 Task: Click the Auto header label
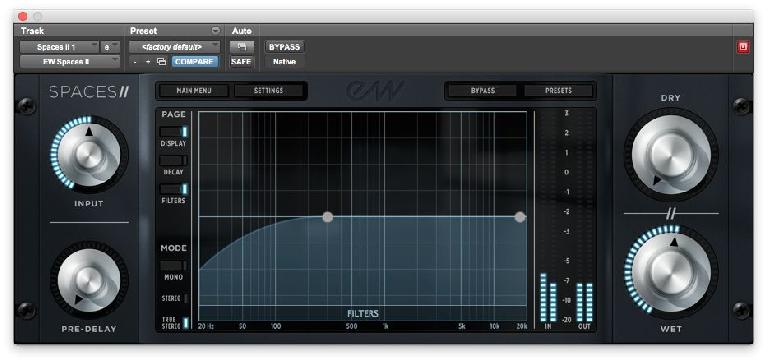(x=241, y=30)
